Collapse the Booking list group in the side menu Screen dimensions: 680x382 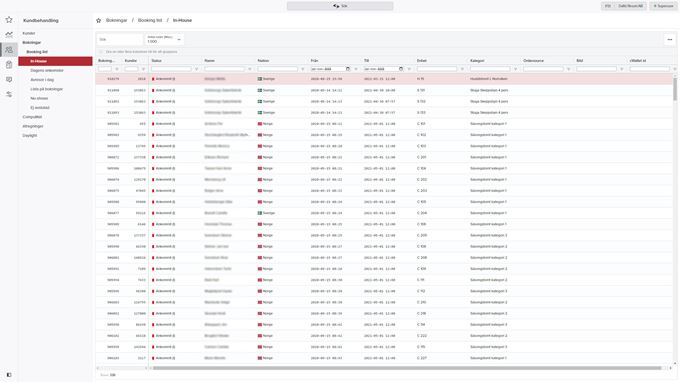click(37, 52)
